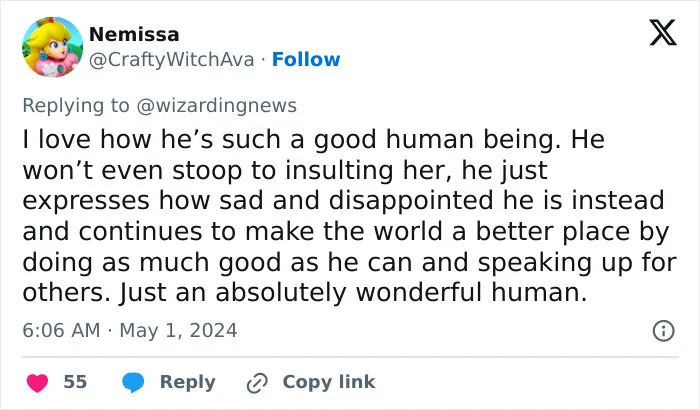
Task: Open Nemissa's Princess Peach profile avatar
Action: pos(53,47)
